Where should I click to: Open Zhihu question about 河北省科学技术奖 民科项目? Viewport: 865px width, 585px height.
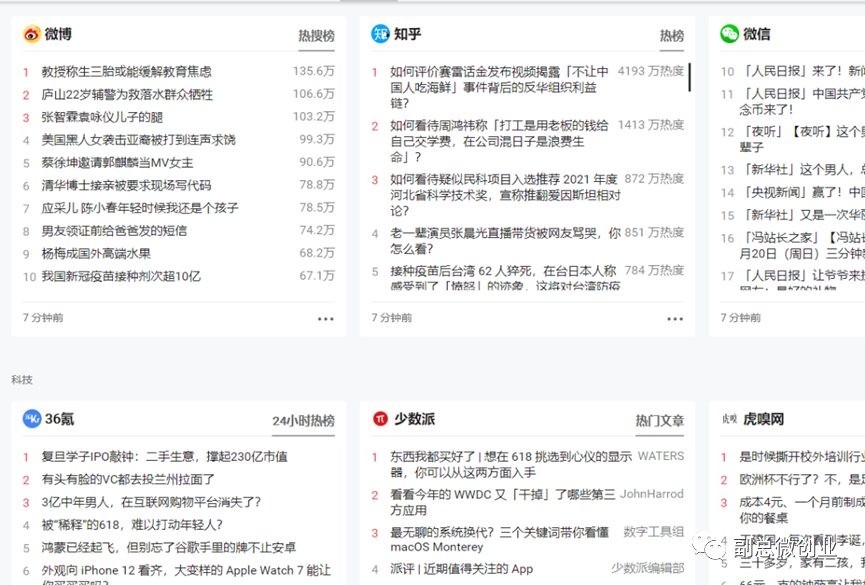point(505,195)
